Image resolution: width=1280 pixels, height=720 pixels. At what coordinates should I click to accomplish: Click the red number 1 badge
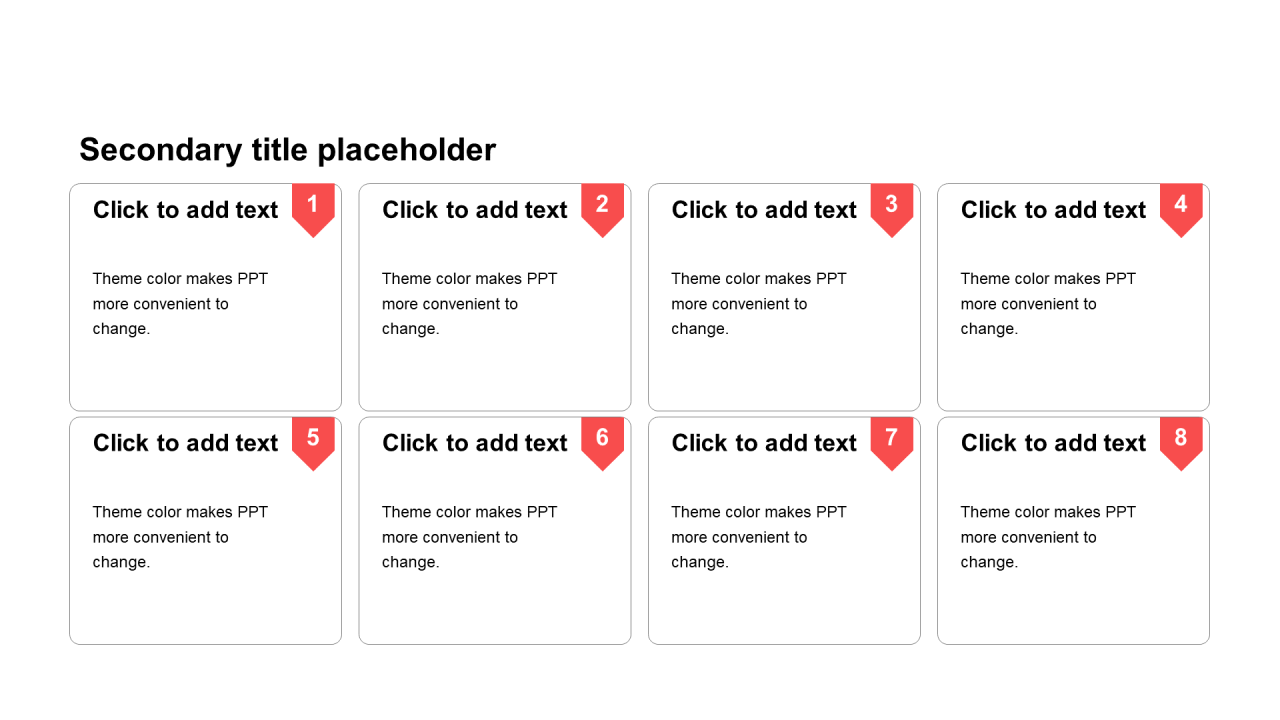(x=313, y=207)
